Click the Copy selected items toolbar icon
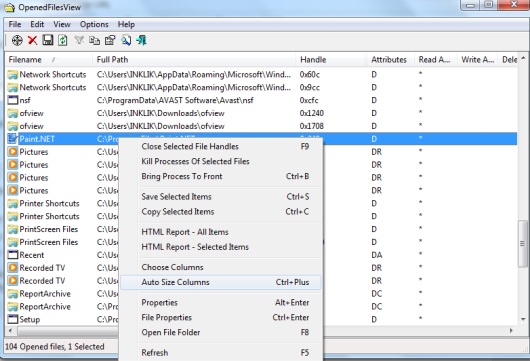 click(x=94, y=41)
